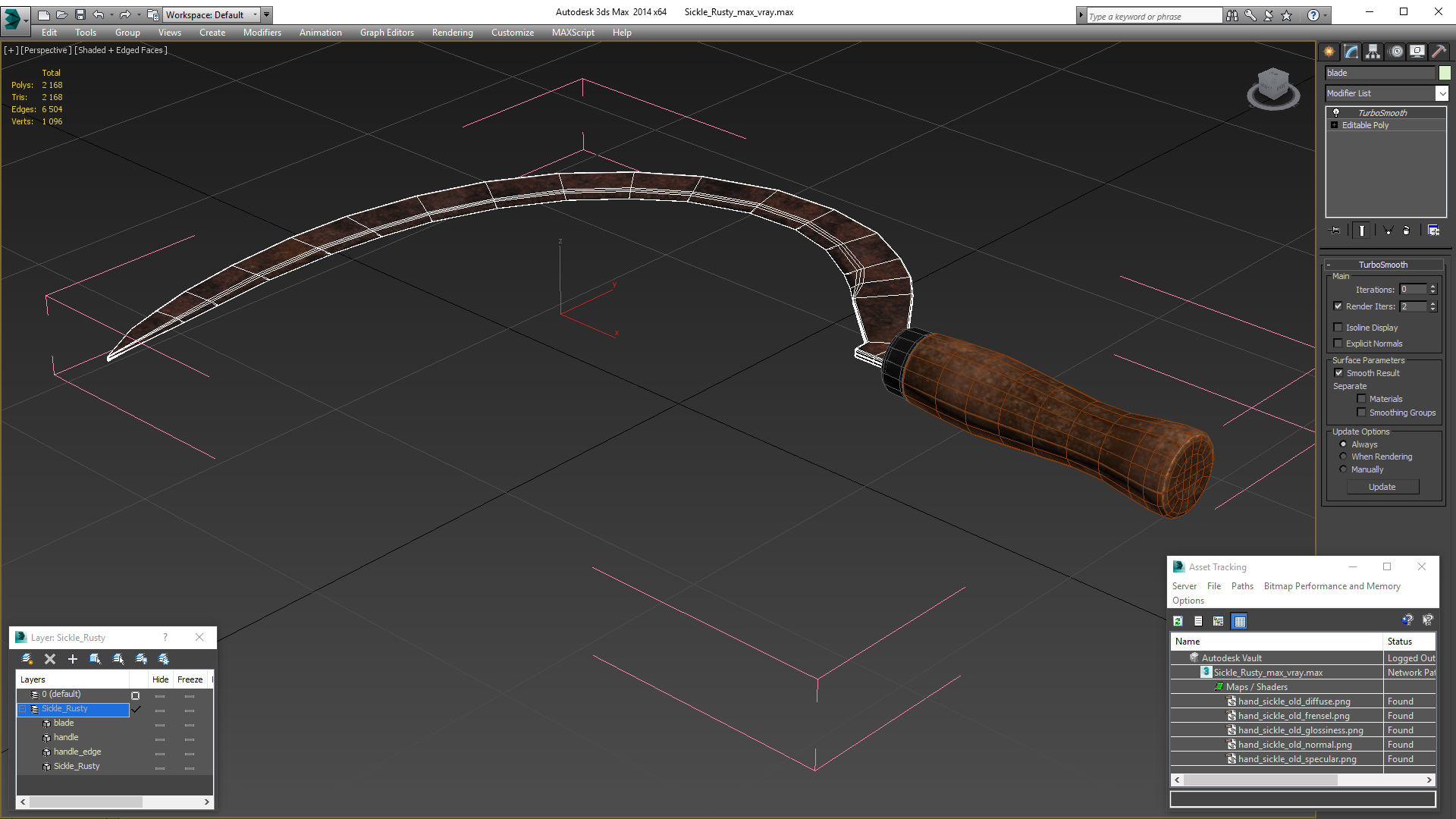Open the Modifier List dropdown
Viewport: 1456px width, 819px height.
click(x=1442, y=93)
